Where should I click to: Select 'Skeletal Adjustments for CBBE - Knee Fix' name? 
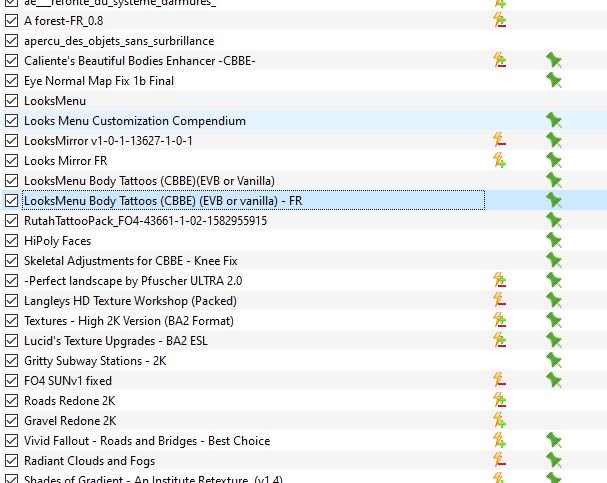pos(130,261)
